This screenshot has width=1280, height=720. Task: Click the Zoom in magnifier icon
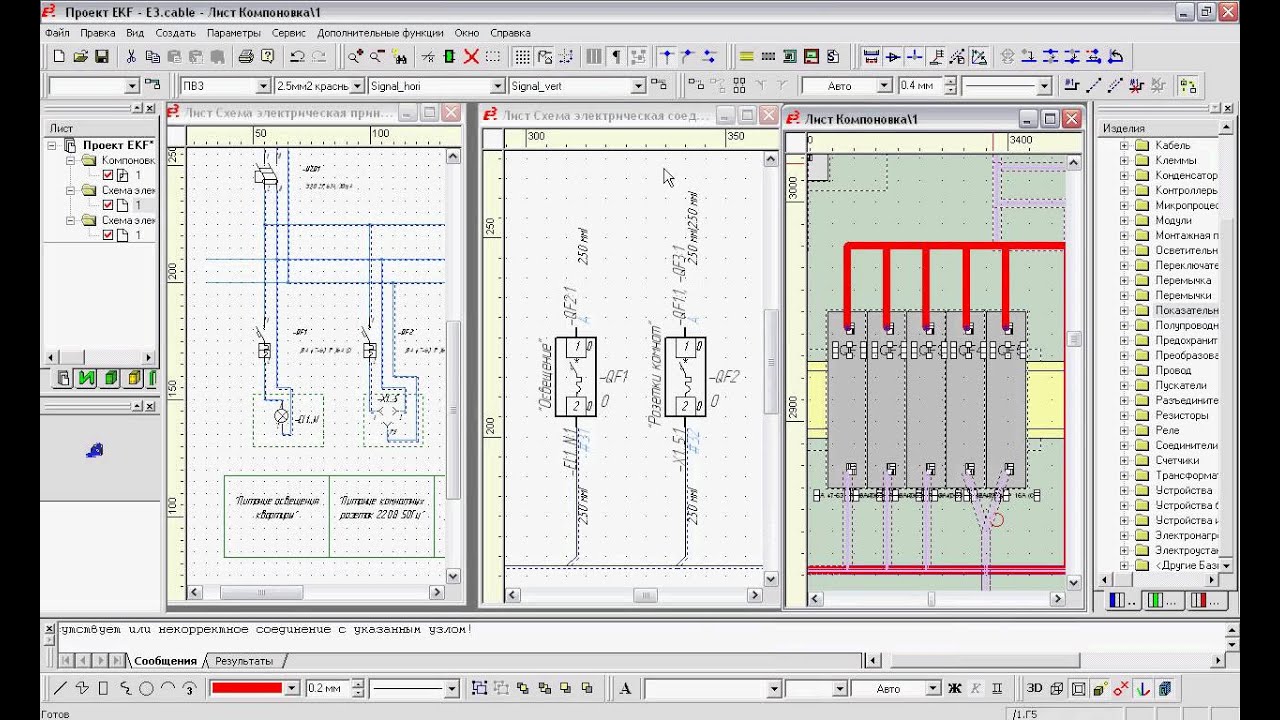pos(355,56)
